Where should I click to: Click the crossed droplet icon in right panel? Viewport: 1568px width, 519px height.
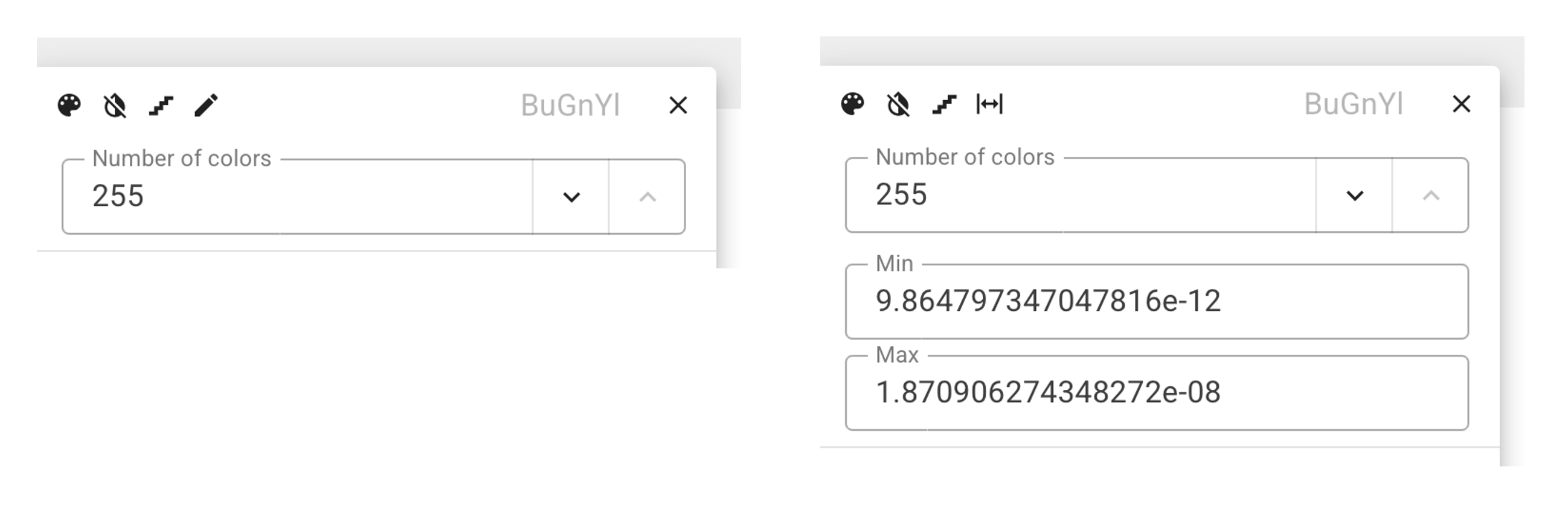point(897,105)
